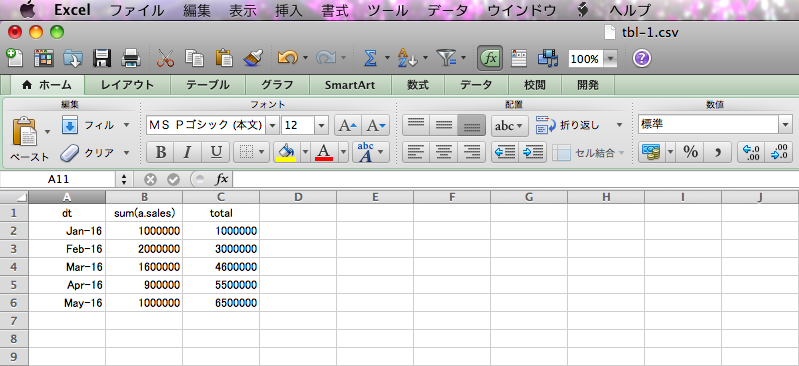Click the Select All corner button

pos(14,197)
